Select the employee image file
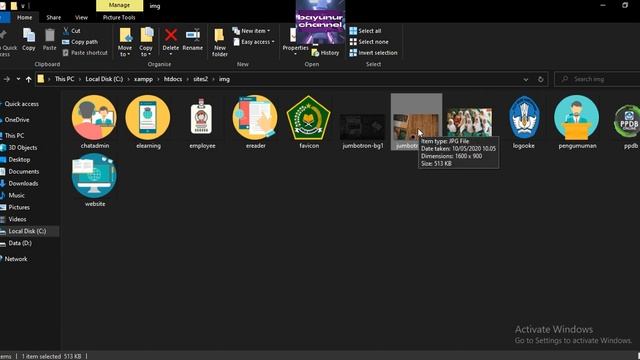This screenshot has width=640, height=360. [202, 122]
